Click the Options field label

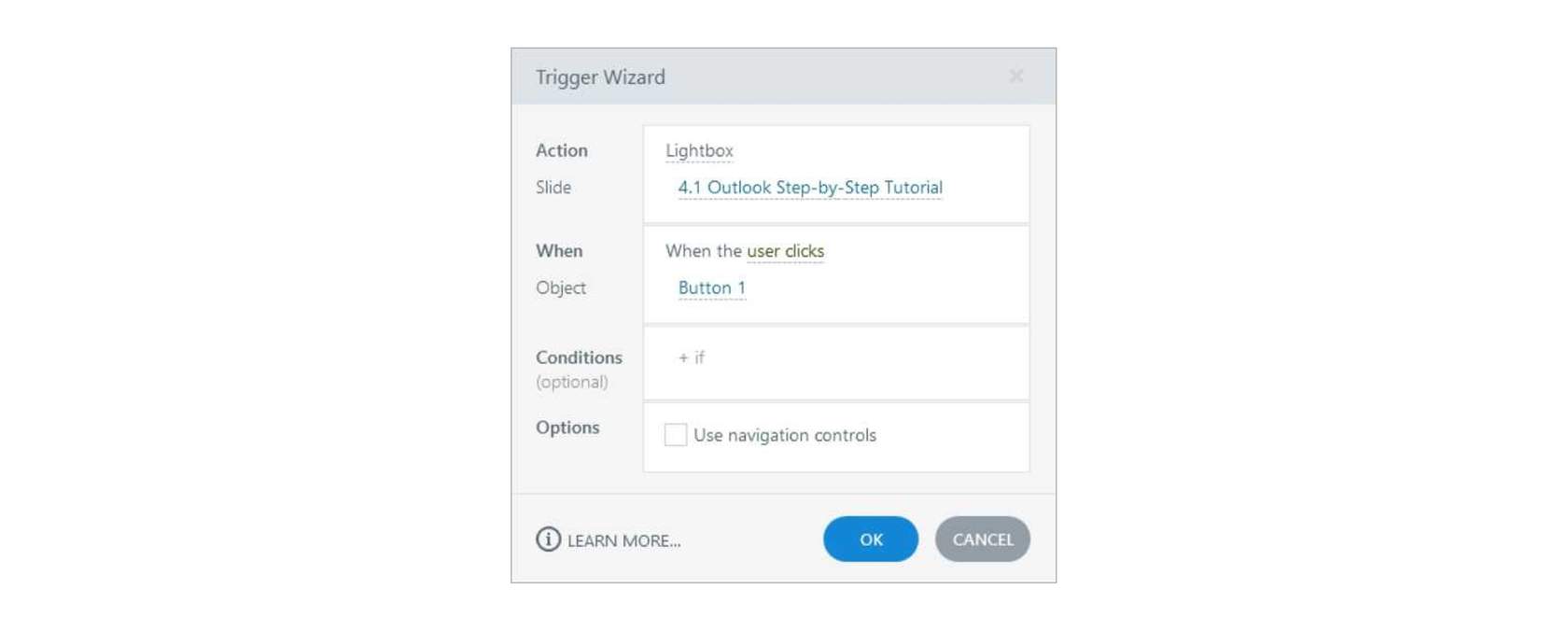tap(567, 428)
